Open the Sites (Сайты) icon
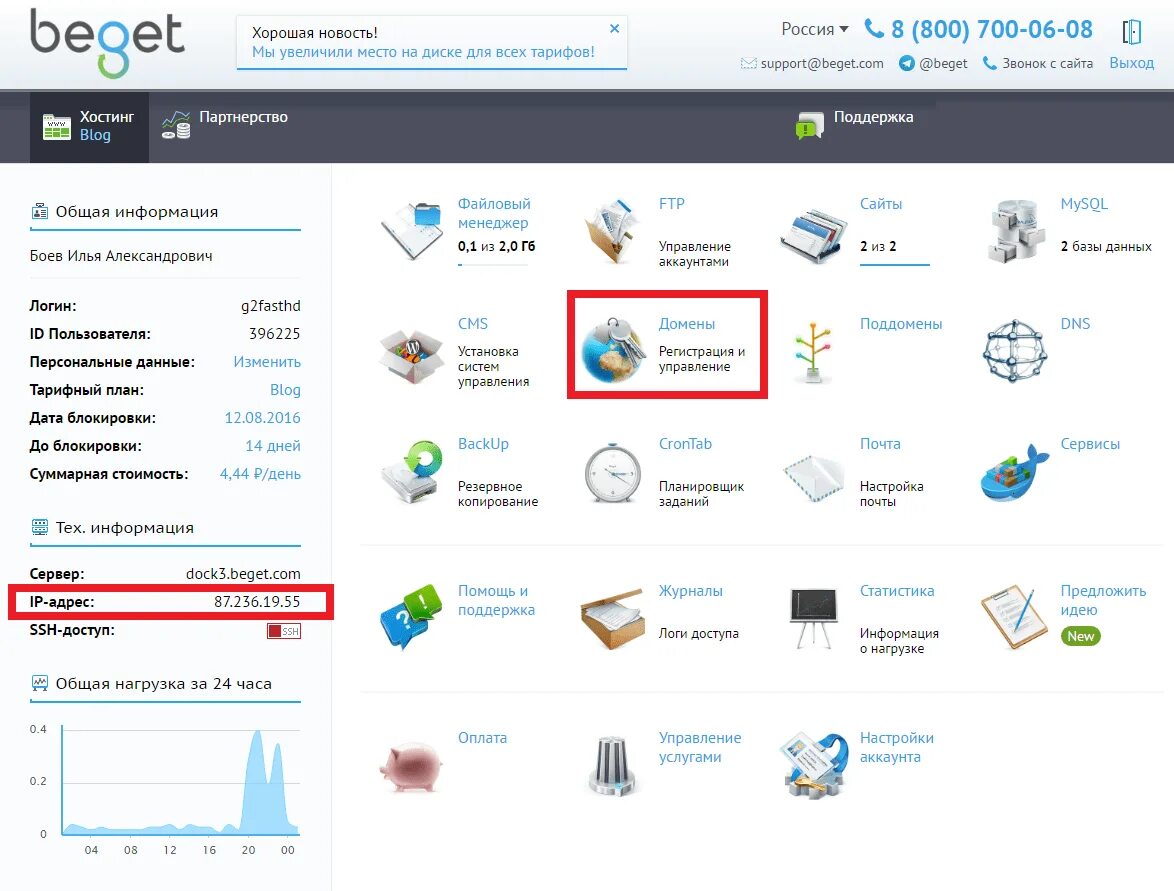 coord(813,234)
